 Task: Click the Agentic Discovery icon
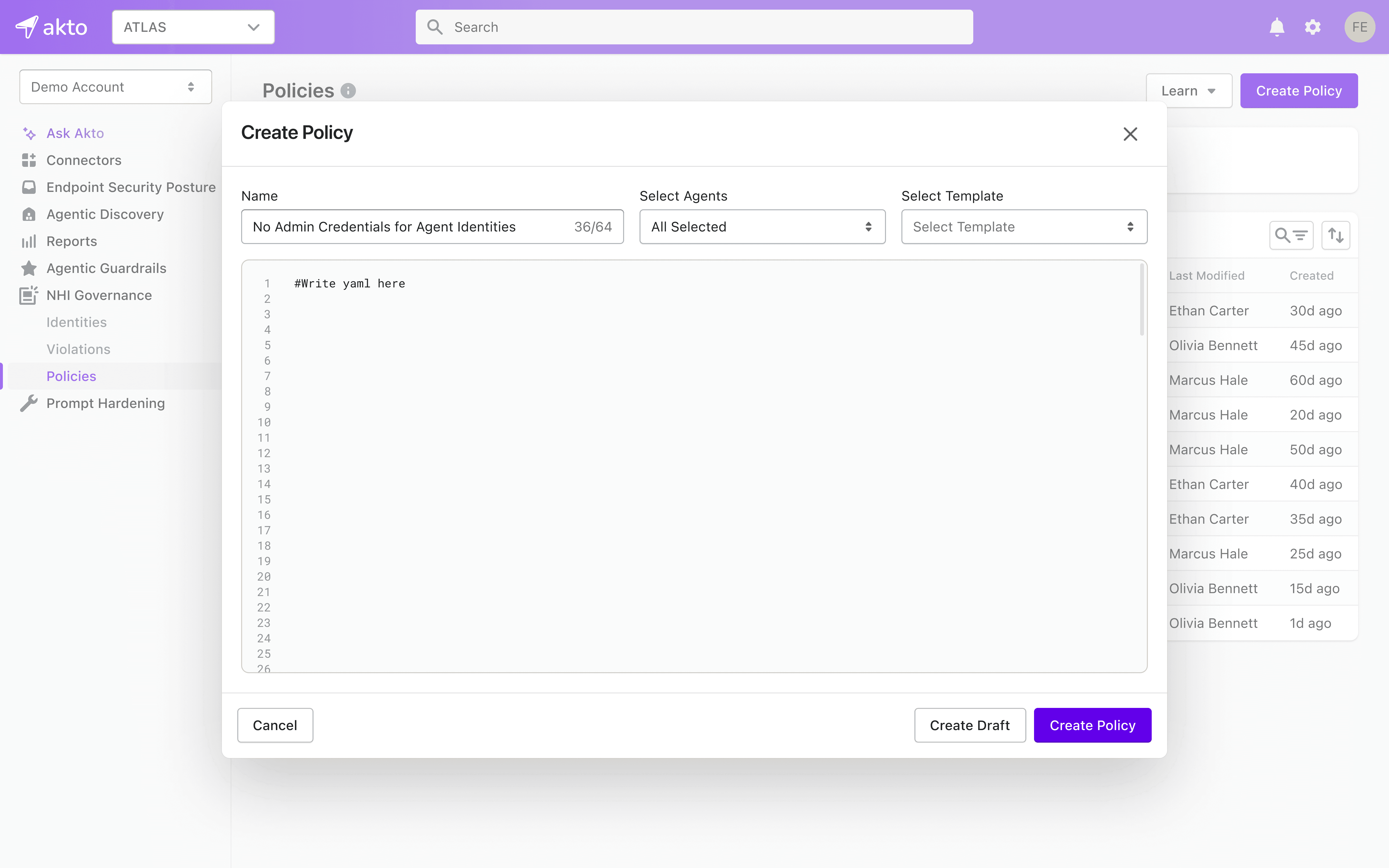click(x=29, y=214)
